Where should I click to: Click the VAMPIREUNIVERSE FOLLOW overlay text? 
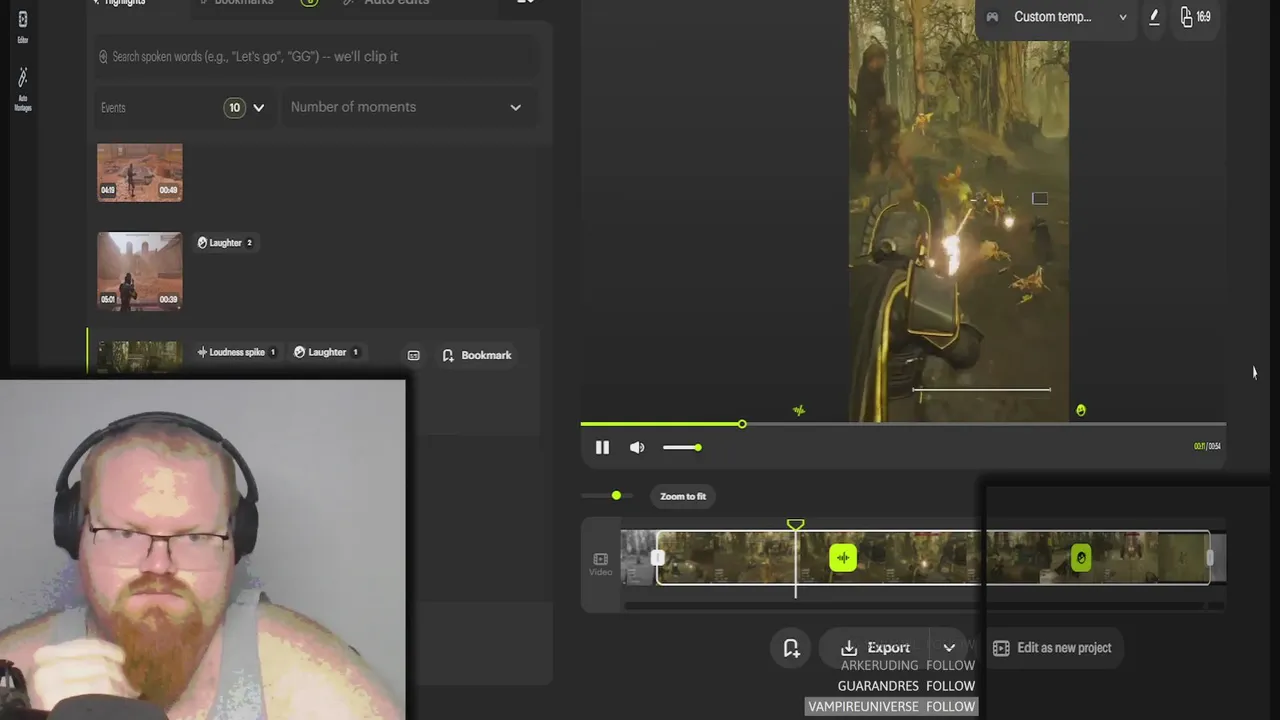pos(891,706)
